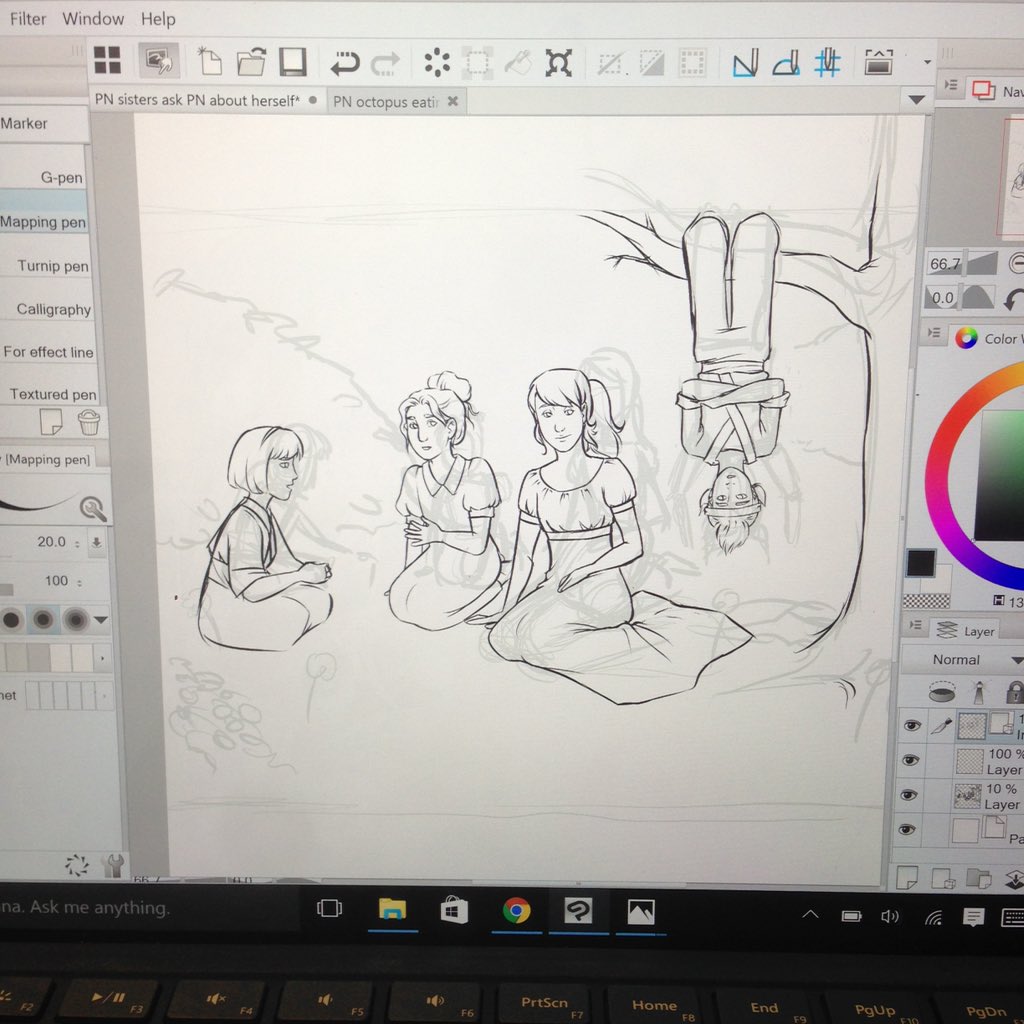Open a file with the folder icon

251,62
